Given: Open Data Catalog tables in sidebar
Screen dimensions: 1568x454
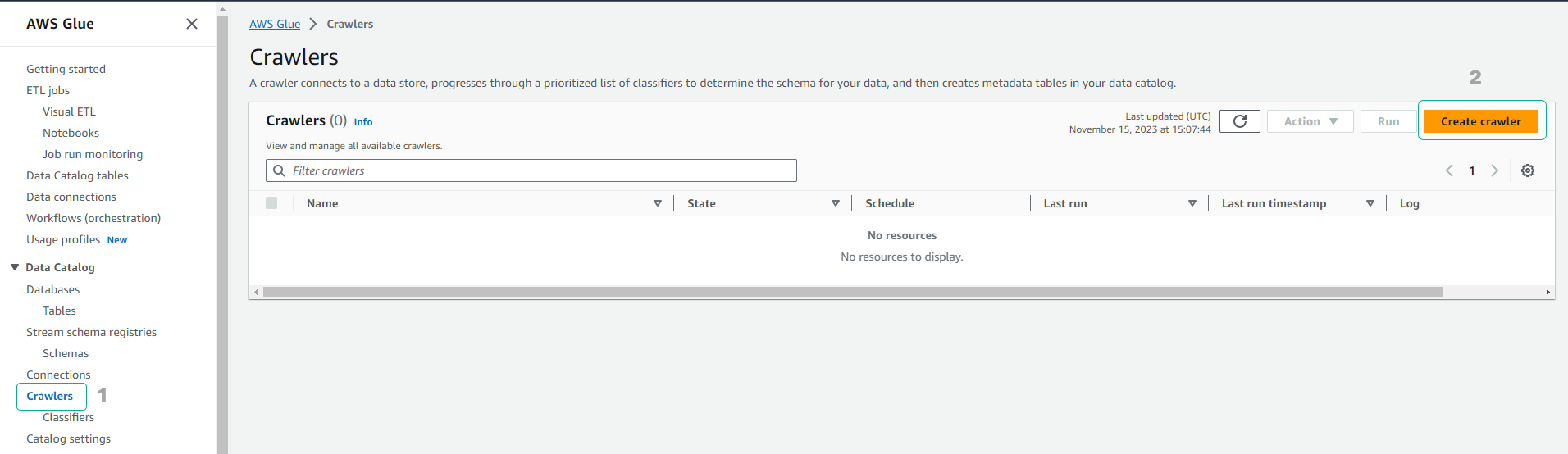Looking at the screenshot, I should tap(77, 175).
